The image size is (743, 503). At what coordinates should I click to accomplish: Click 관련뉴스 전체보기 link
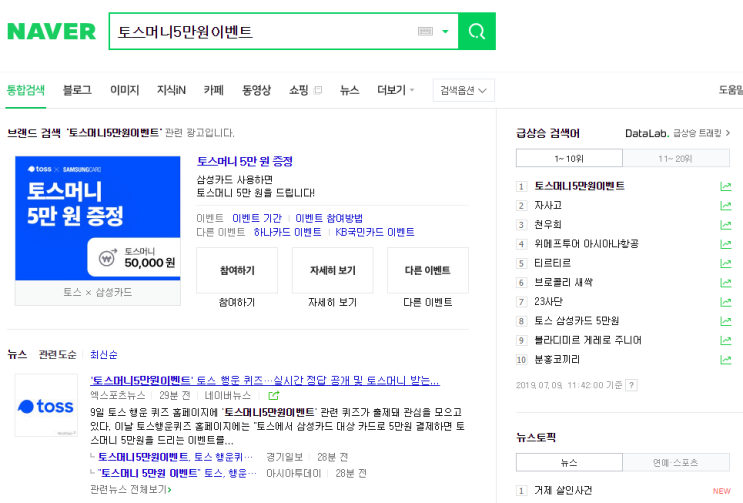pos(131,489)
